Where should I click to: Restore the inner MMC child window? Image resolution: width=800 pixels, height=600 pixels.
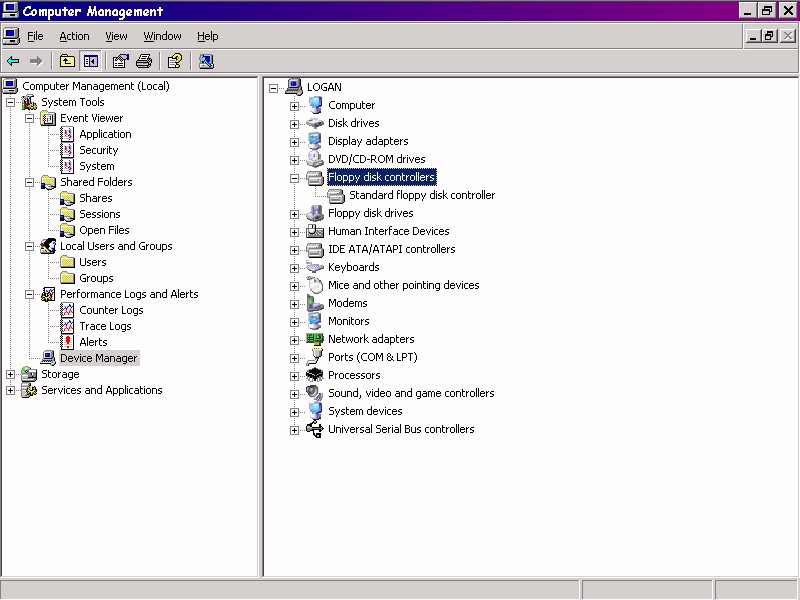[770, 36]
